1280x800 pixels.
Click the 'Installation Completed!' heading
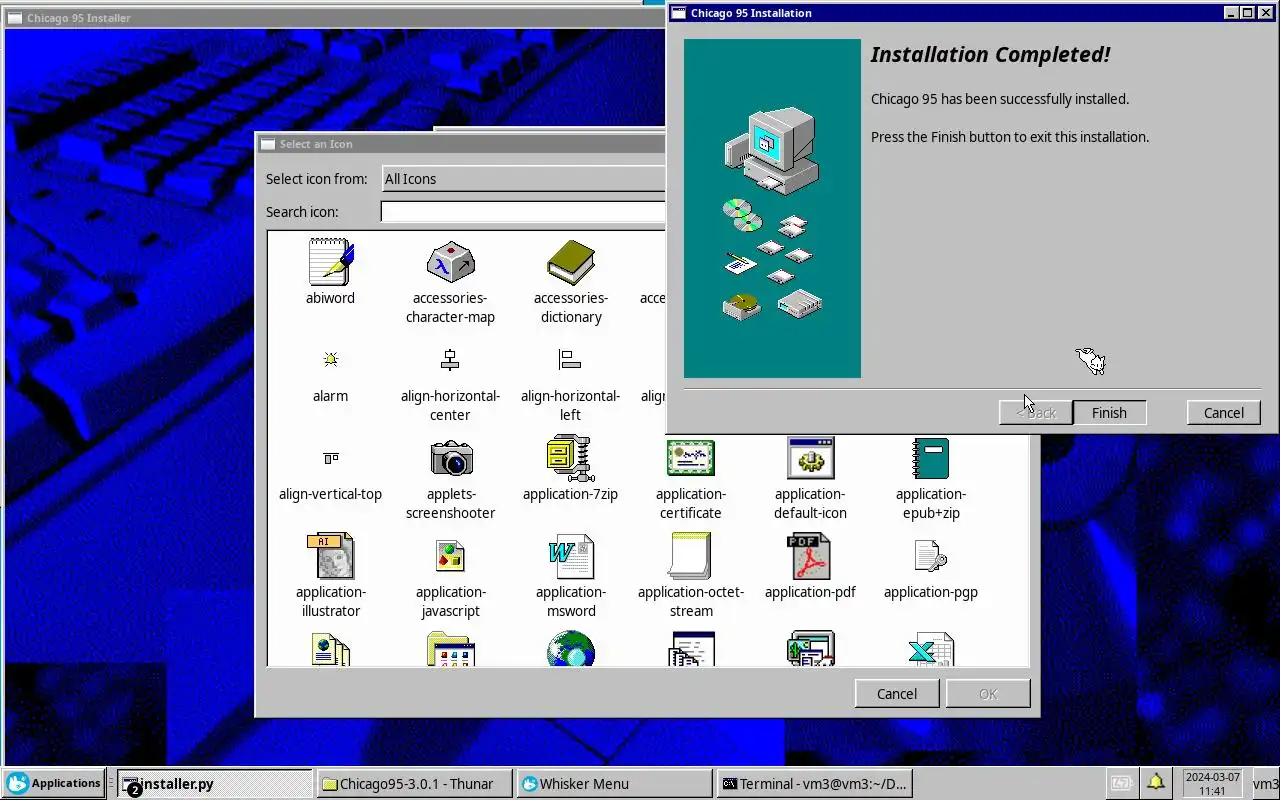tap(990, 55)
